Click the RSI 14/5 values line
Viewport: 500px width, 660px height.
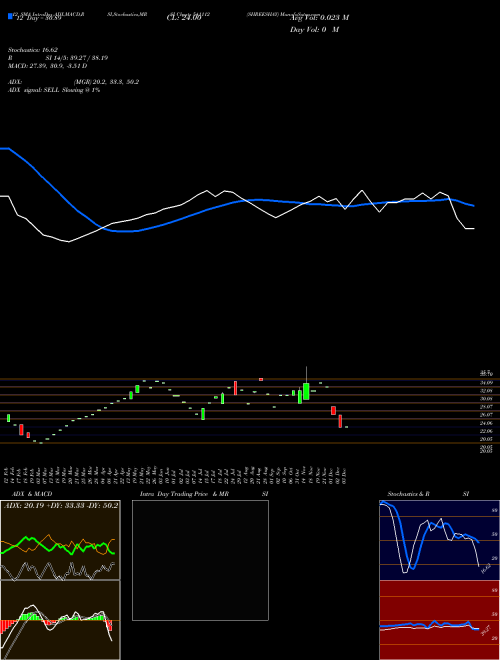point(58,58)
